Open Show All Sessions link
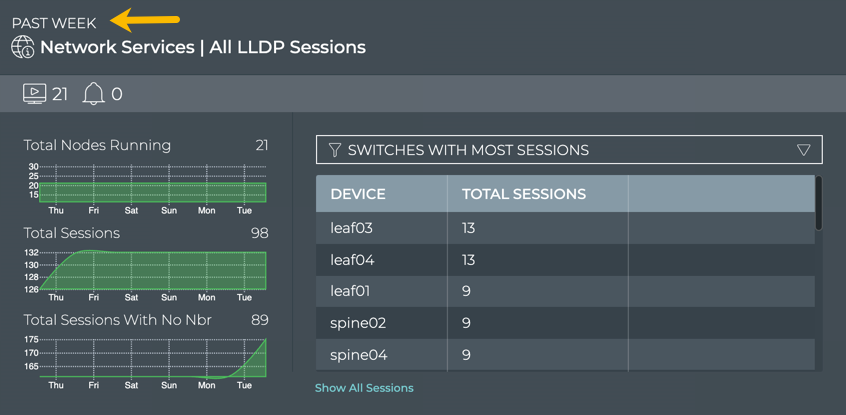 coord(364,388)
